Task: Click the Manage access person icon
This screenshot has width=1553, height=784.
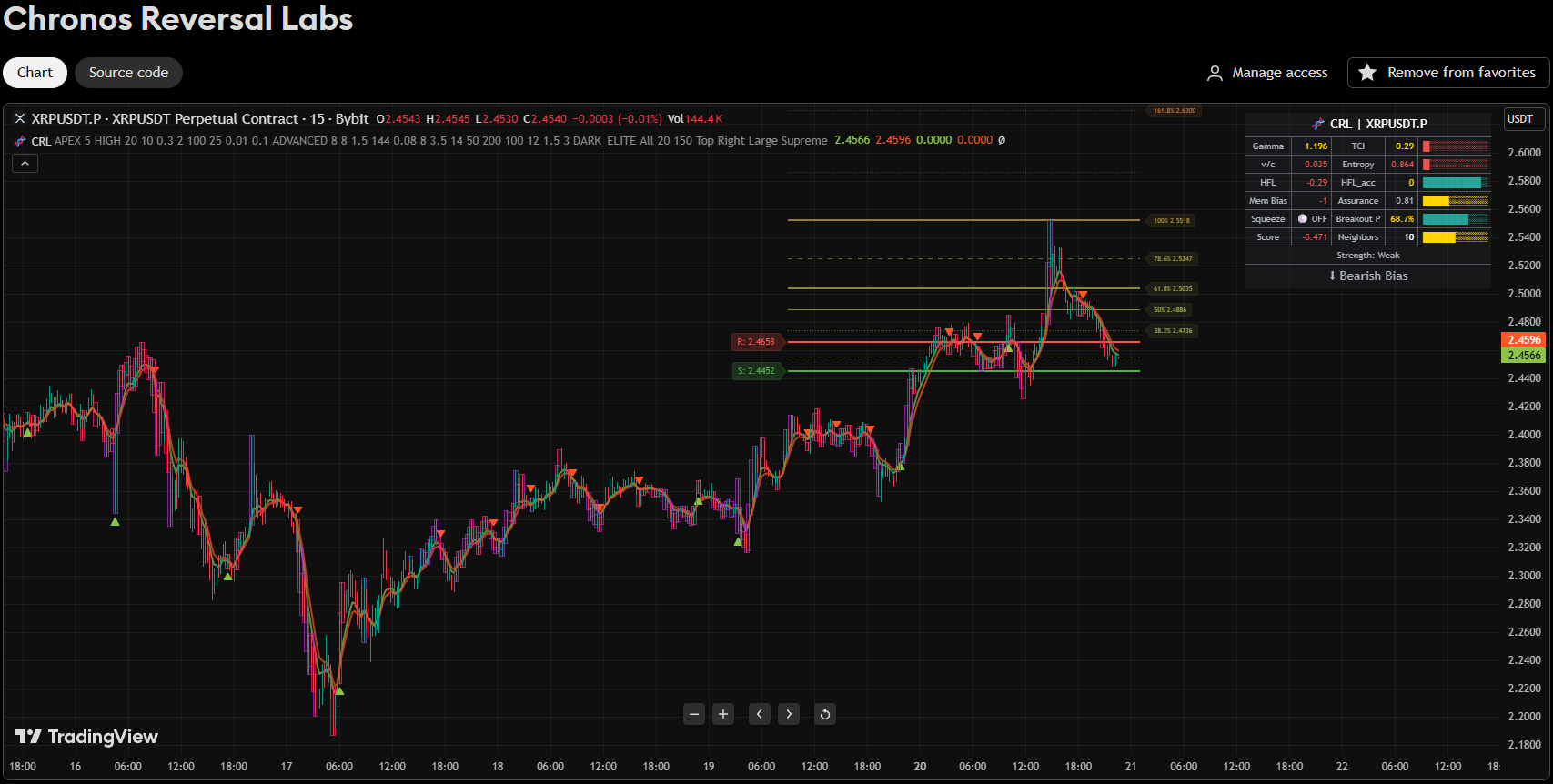Action: pos(1215,73)
